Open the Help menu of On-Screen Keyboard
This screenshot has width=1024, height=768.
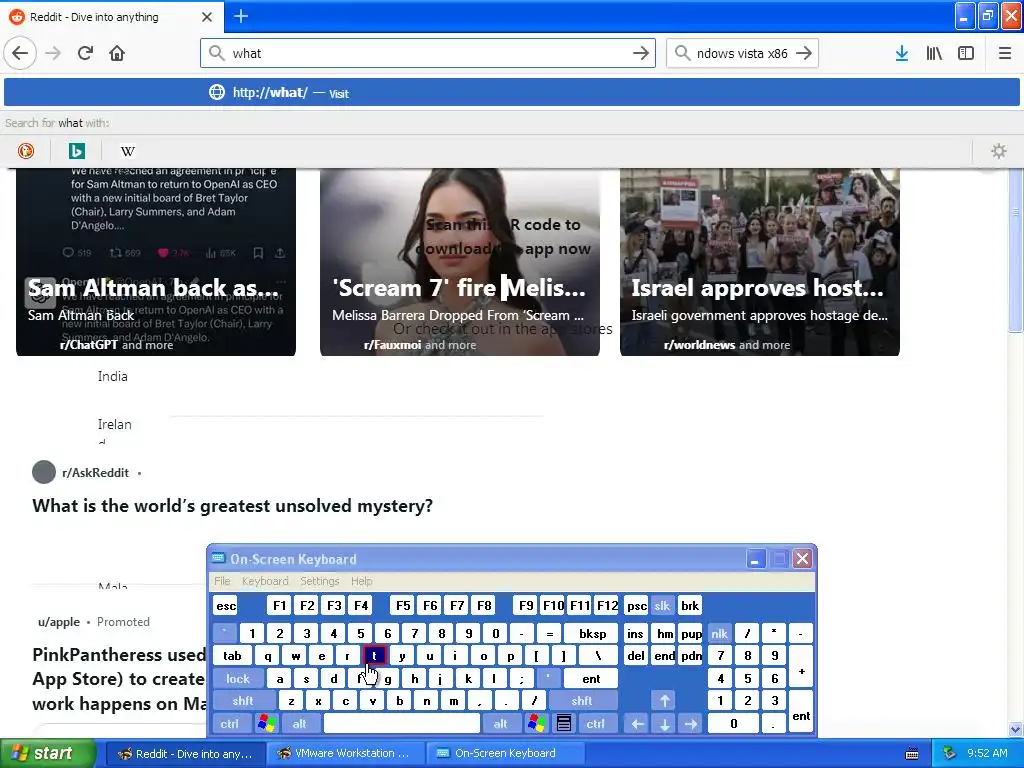click(x=361, y=581)
